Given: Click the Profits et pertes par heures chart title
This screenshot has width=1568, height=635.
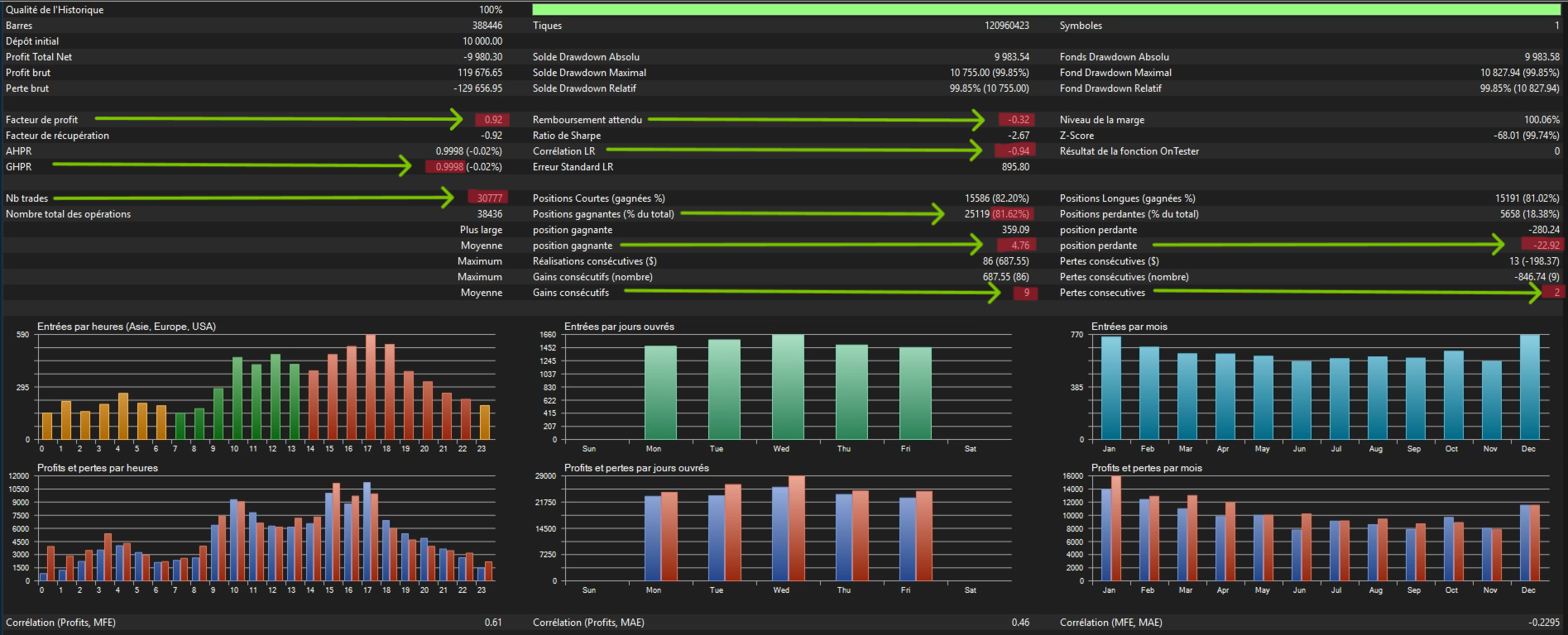Looking at the screenshot, I should coord(98,468).
